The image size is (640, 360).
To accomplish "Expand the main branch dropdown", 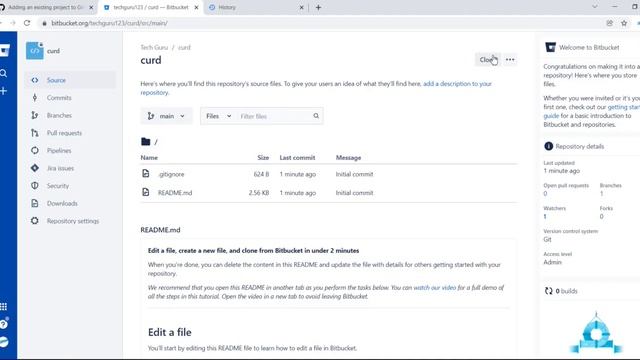I will (x=166, y=116).
